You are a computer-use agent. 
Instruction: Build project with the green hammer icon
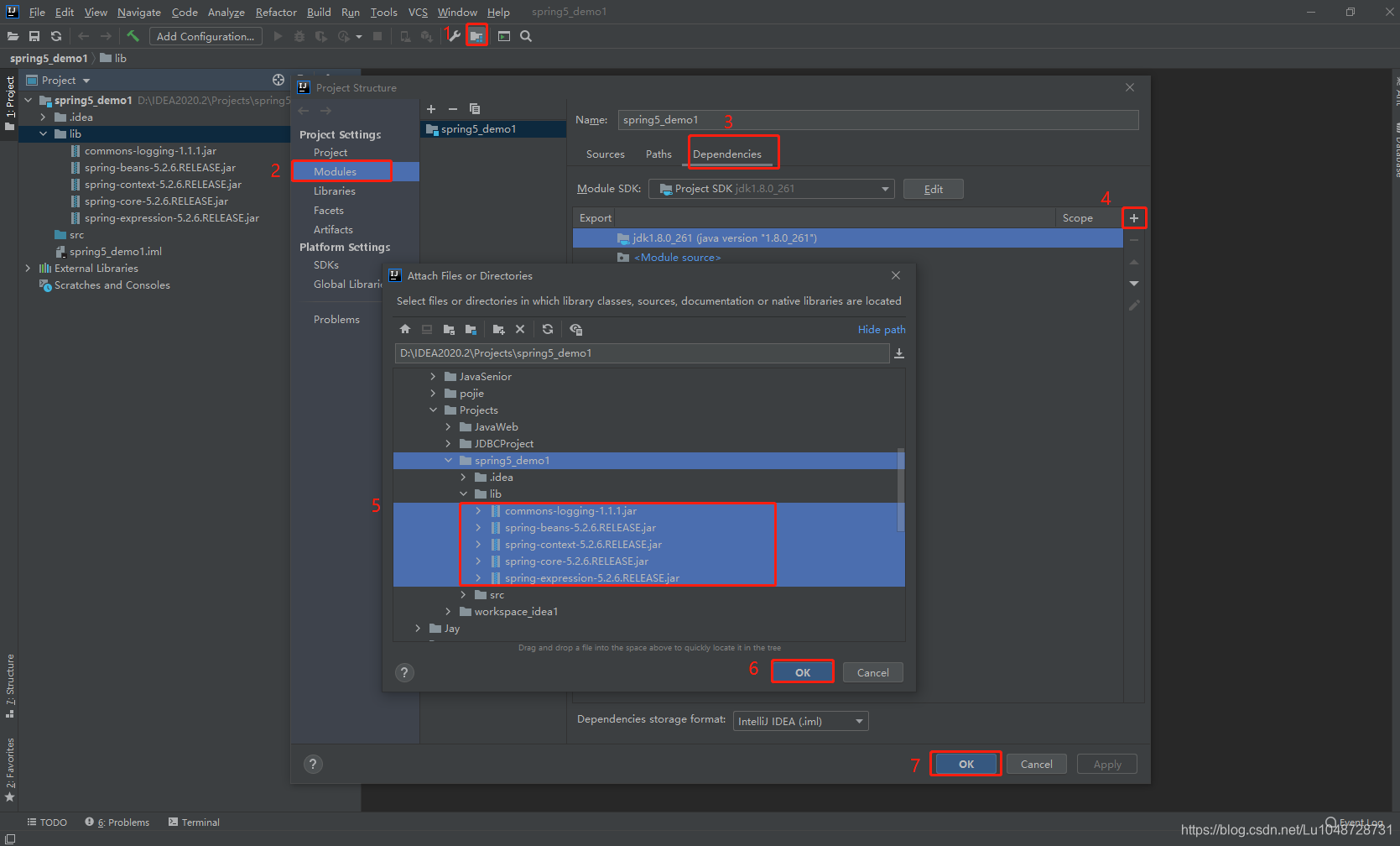pos(133,36)
